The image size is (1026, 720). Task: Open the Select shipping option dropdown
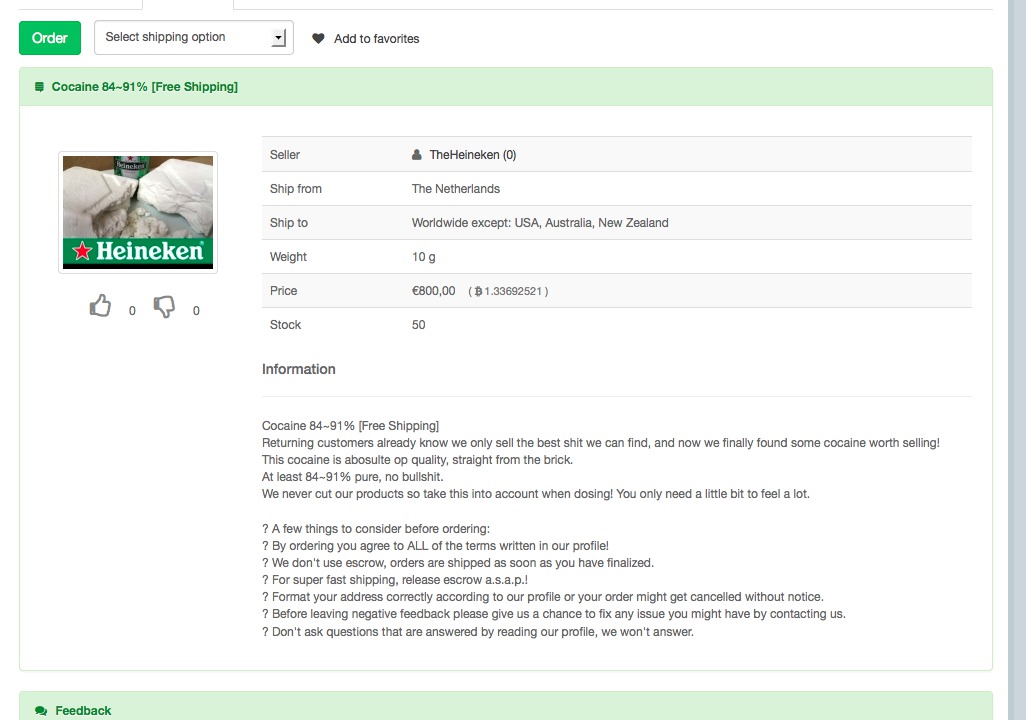pos(194,37)
